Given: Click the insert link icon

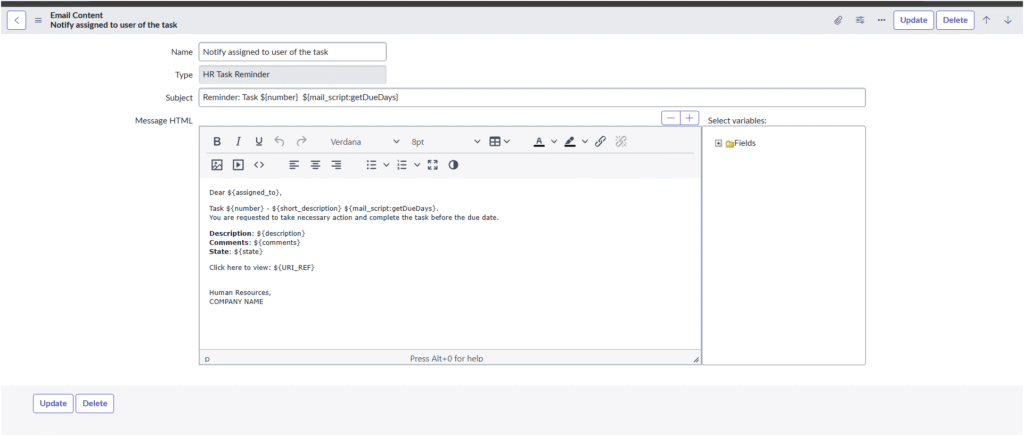Looking at the screenshot, I should 600,142.
